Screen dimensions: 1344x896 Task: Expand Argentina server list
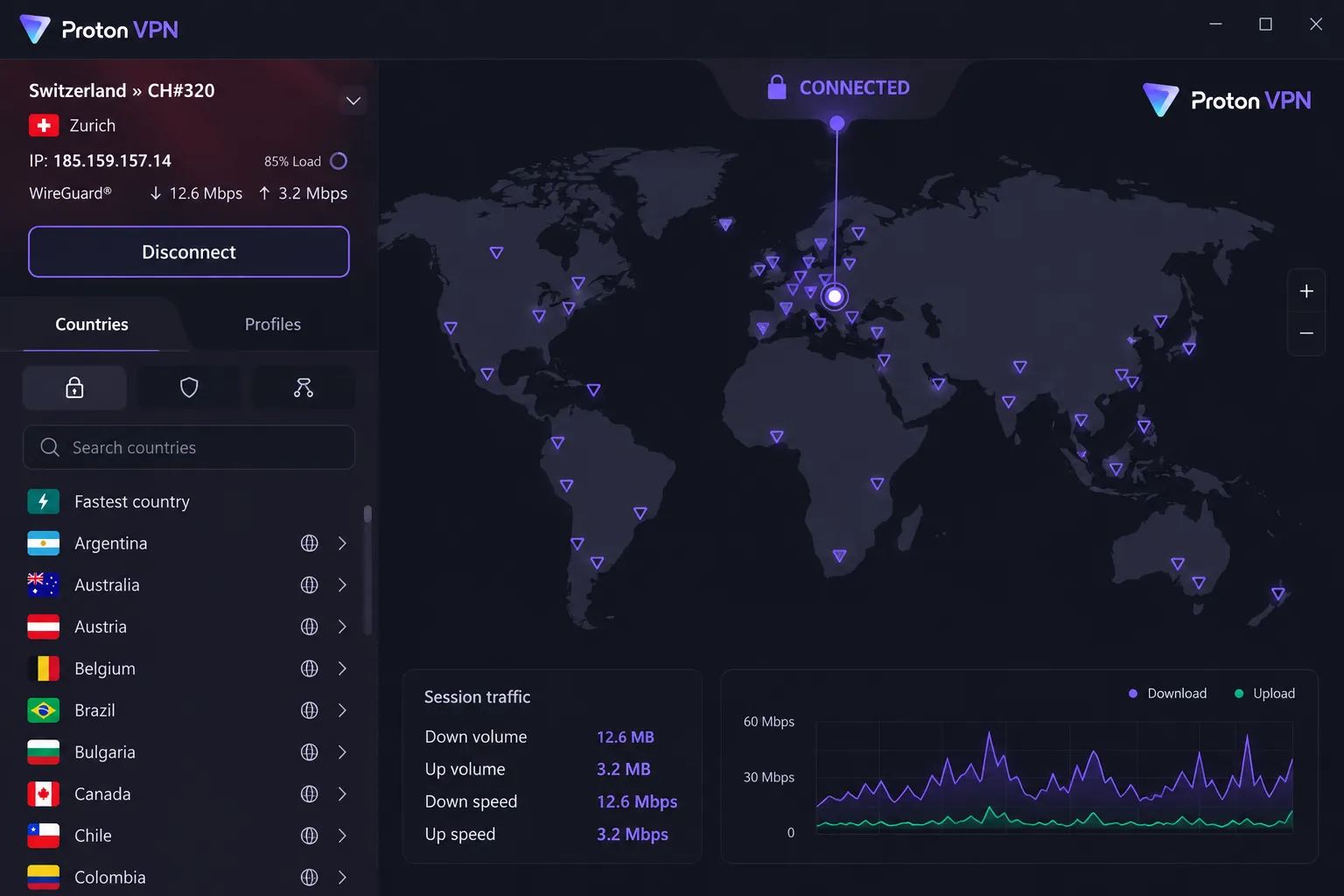343,543
